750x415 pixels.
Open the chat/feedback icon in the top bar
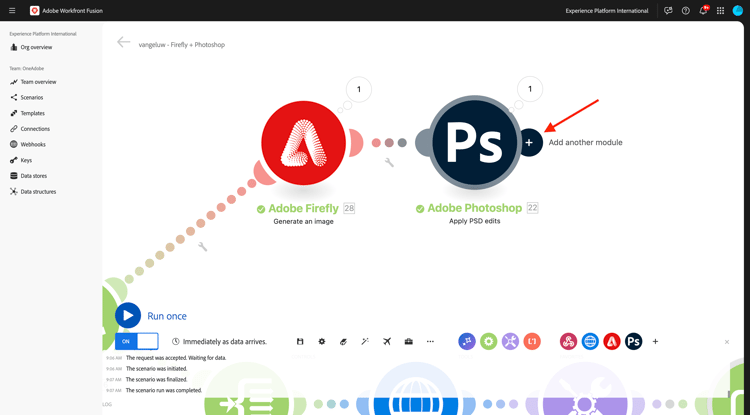tap(668, 11)
